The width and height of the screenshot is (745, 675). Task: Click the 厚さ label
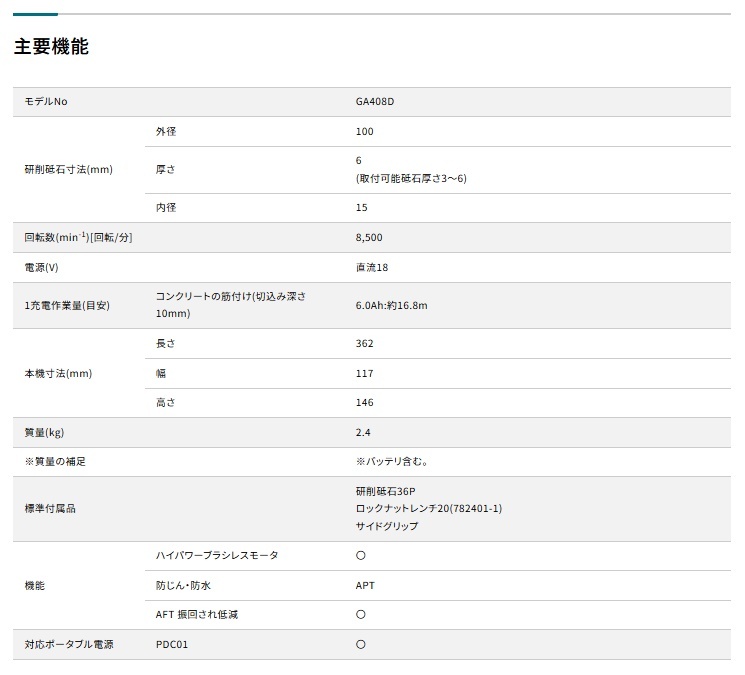pos(166,170)
